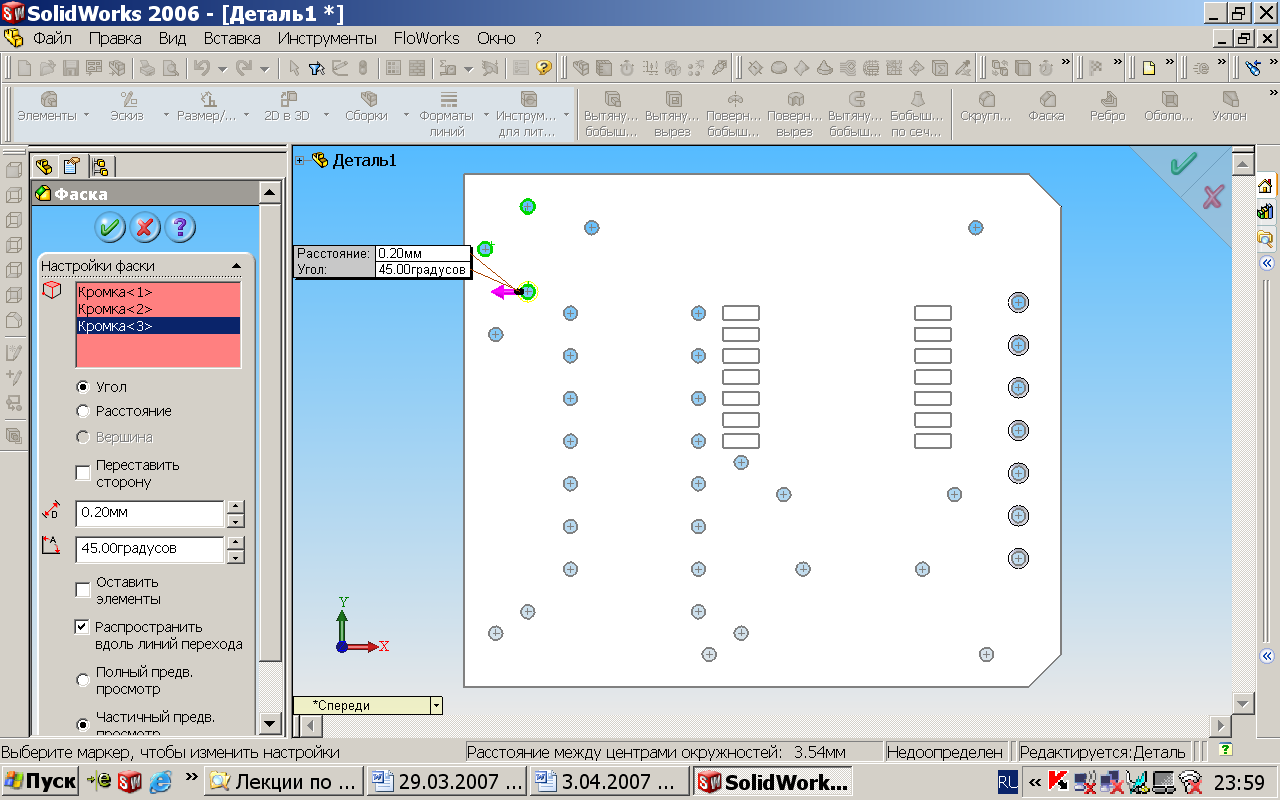Enable the Оставить элементы checkbox

tap(84, 590)
